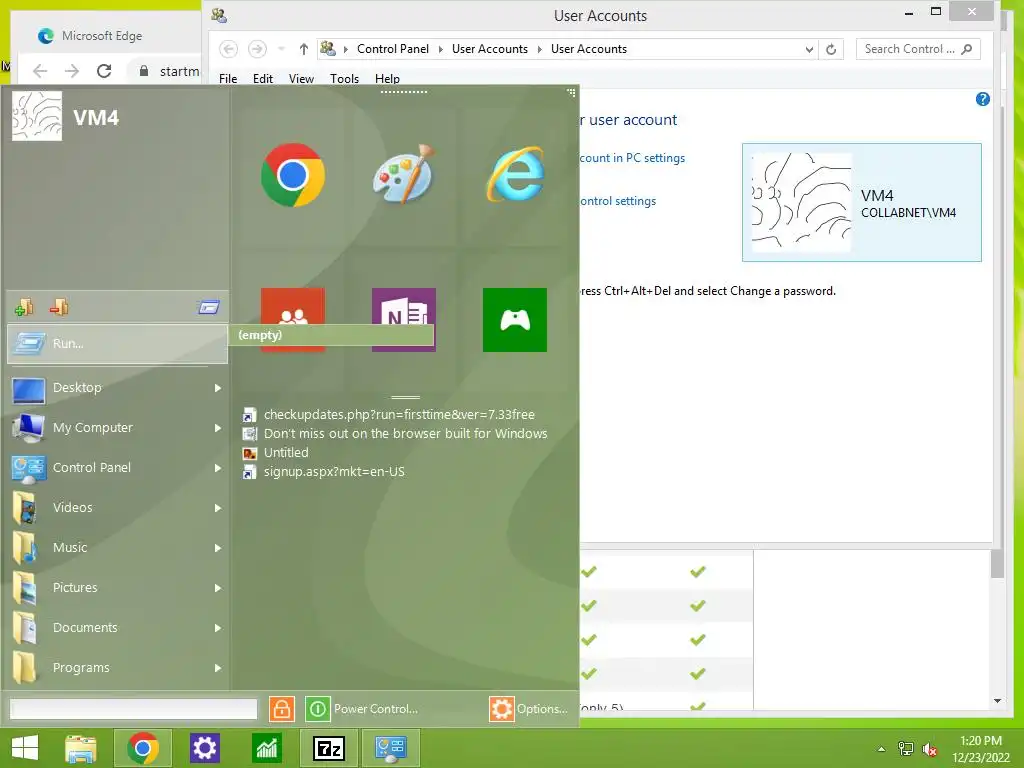Open recent item Untitled

286,453
